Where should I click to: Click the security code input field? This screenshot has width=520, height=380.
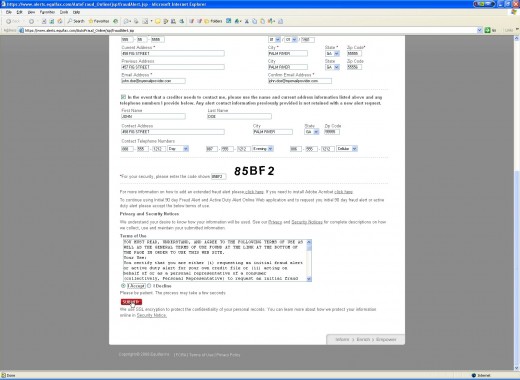219,176
